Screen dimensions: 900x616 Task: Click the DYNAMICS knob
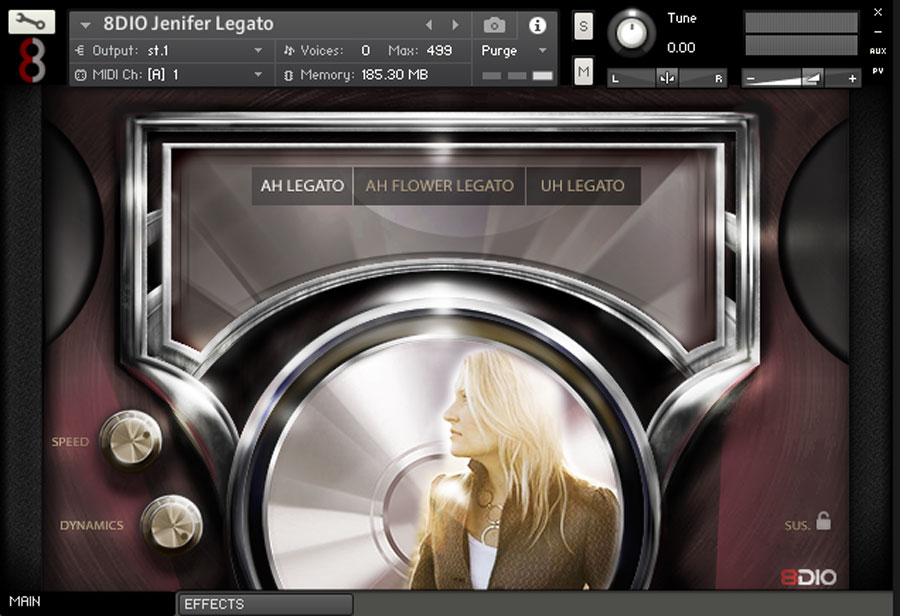click(172, 524)
